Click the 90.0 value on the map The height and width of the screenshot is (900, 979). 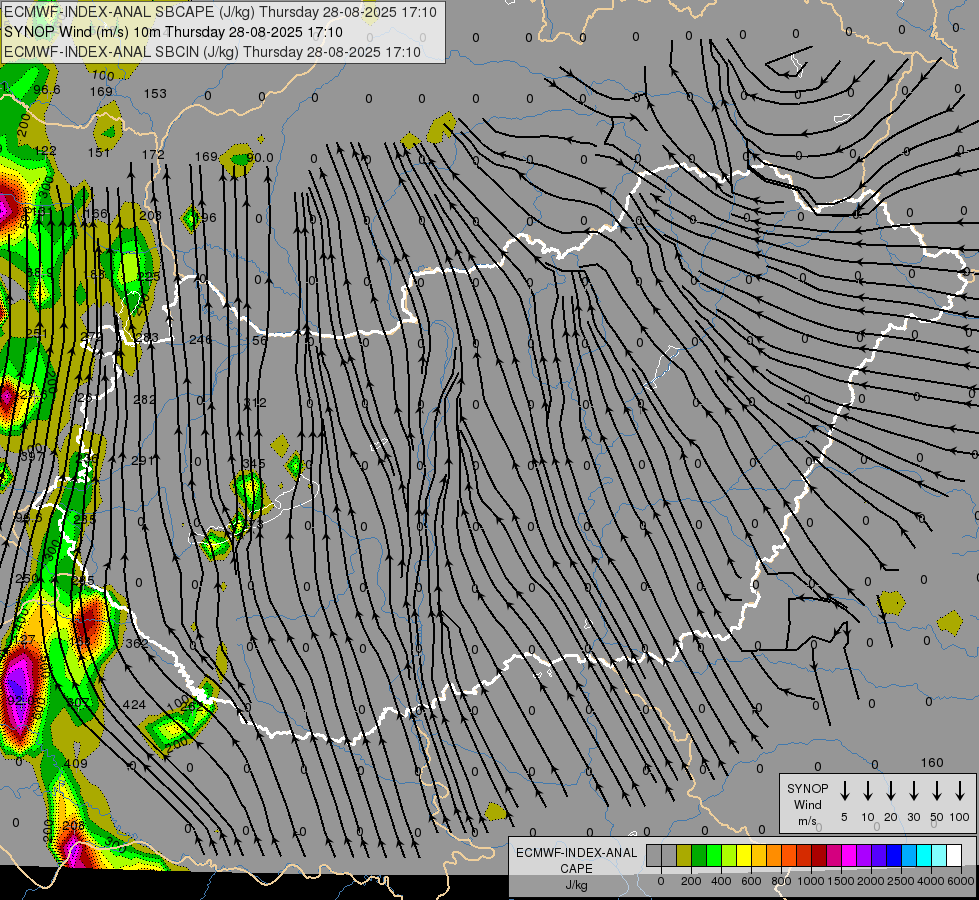click(260, 157)
